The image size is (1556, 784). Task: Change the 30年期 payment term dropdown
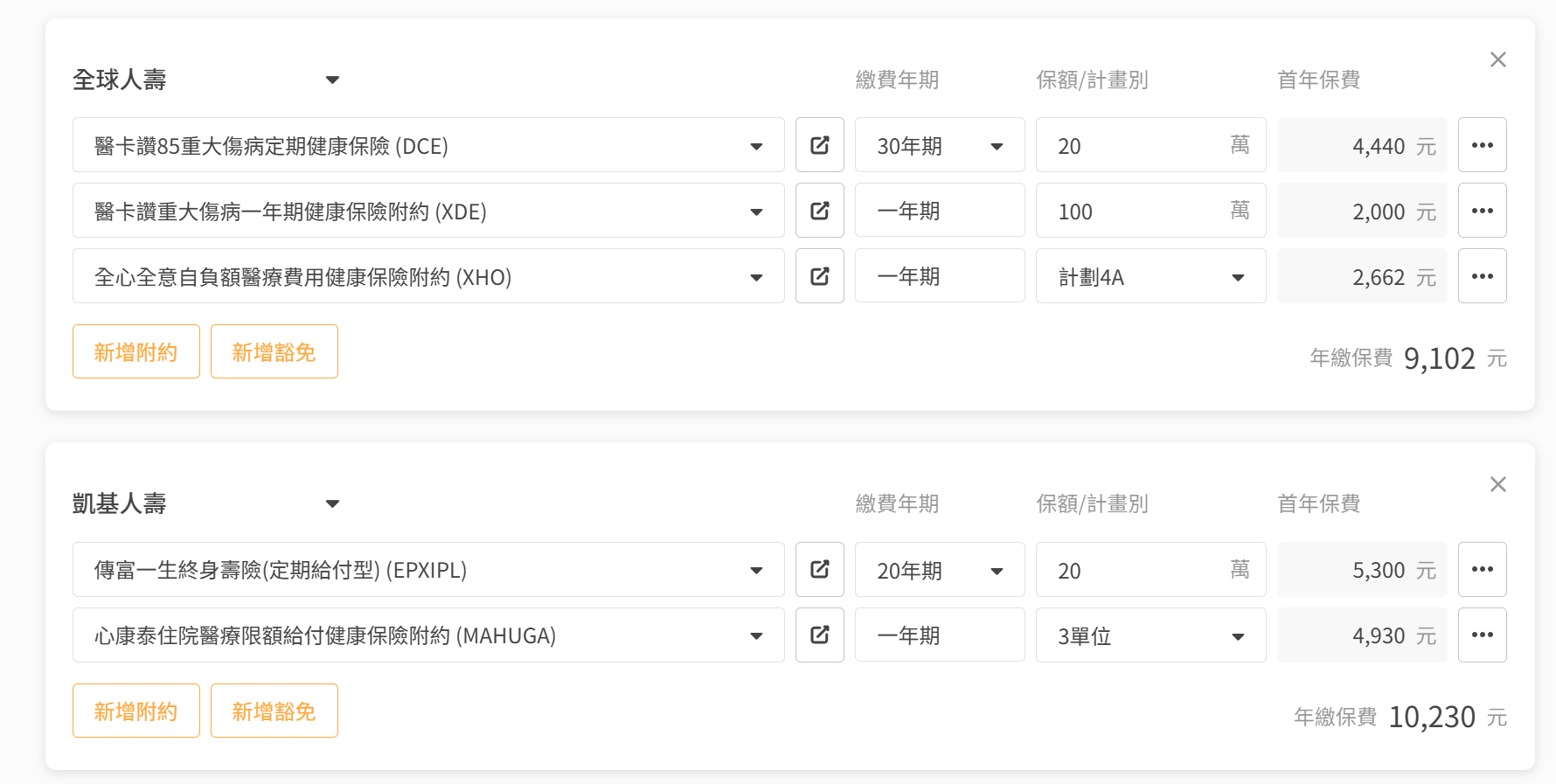pyautogui.click(x=939, y=145)
